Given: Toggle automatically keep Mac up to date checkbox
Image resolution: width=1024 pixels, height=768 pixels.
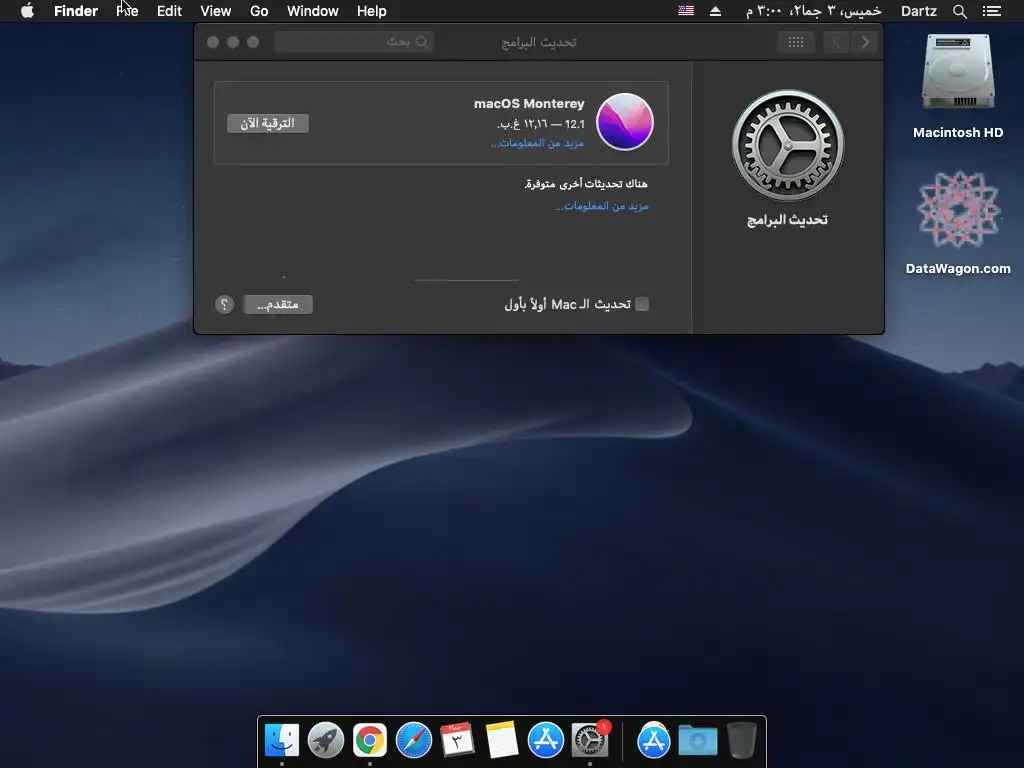Looking at the screenshot, I should 642,304.
